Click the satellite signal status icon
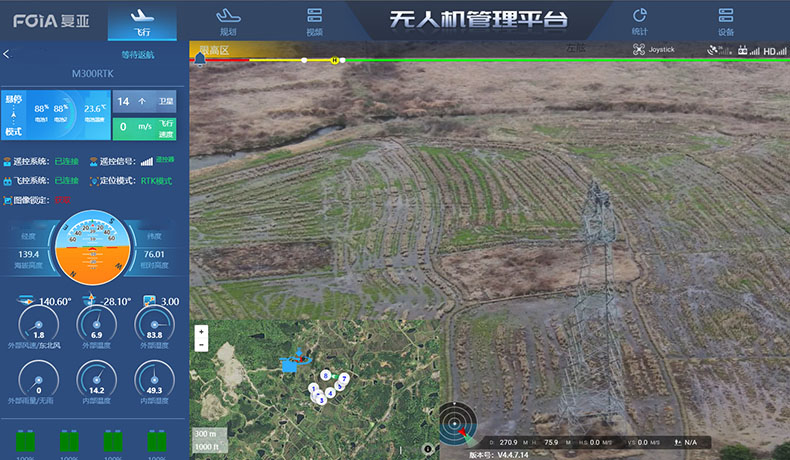This screenshot has height=460, width=790. tap(713, 50)
